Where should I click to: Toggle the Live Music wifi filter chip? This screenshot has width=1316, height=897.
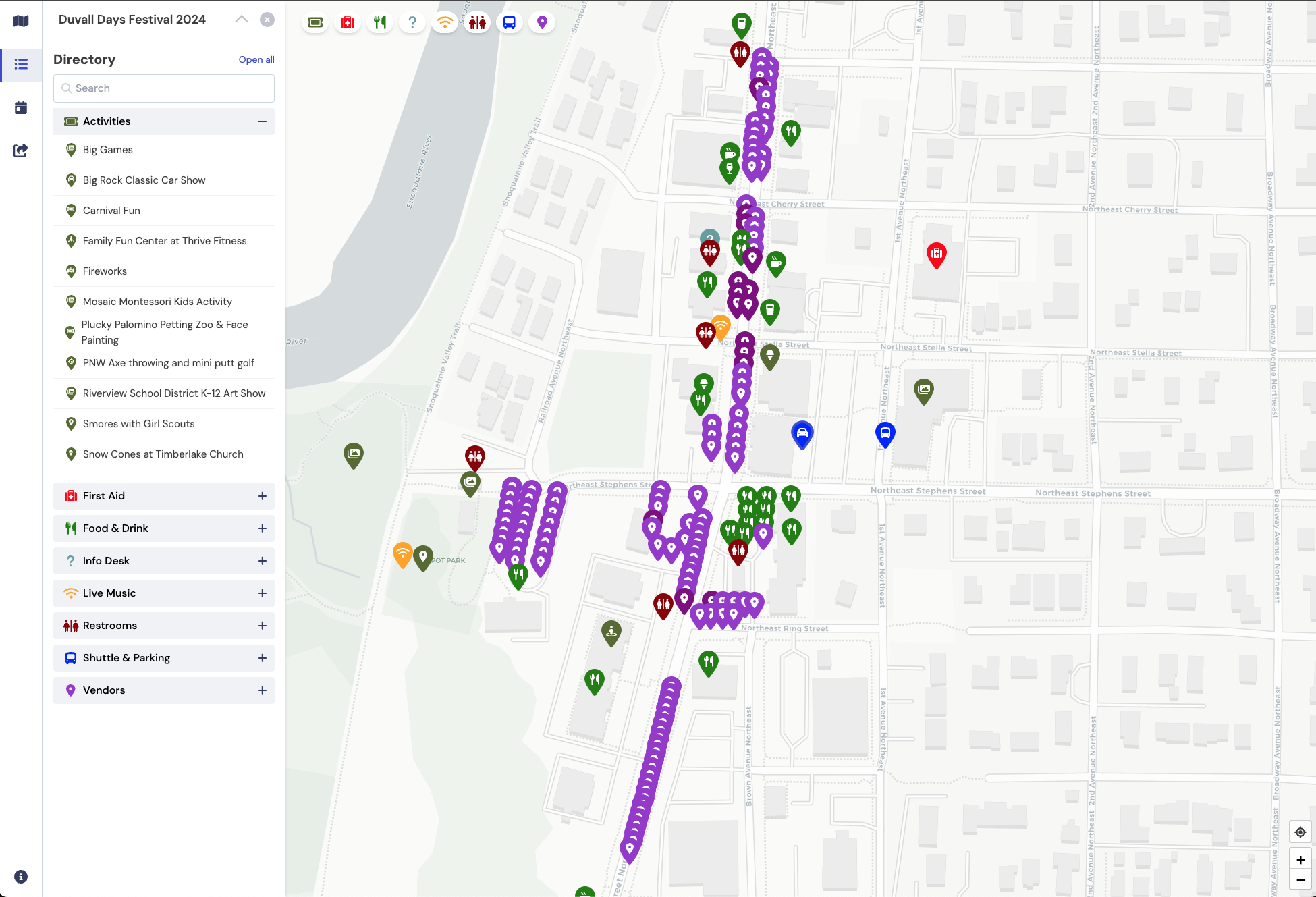[x=445, y=22]
